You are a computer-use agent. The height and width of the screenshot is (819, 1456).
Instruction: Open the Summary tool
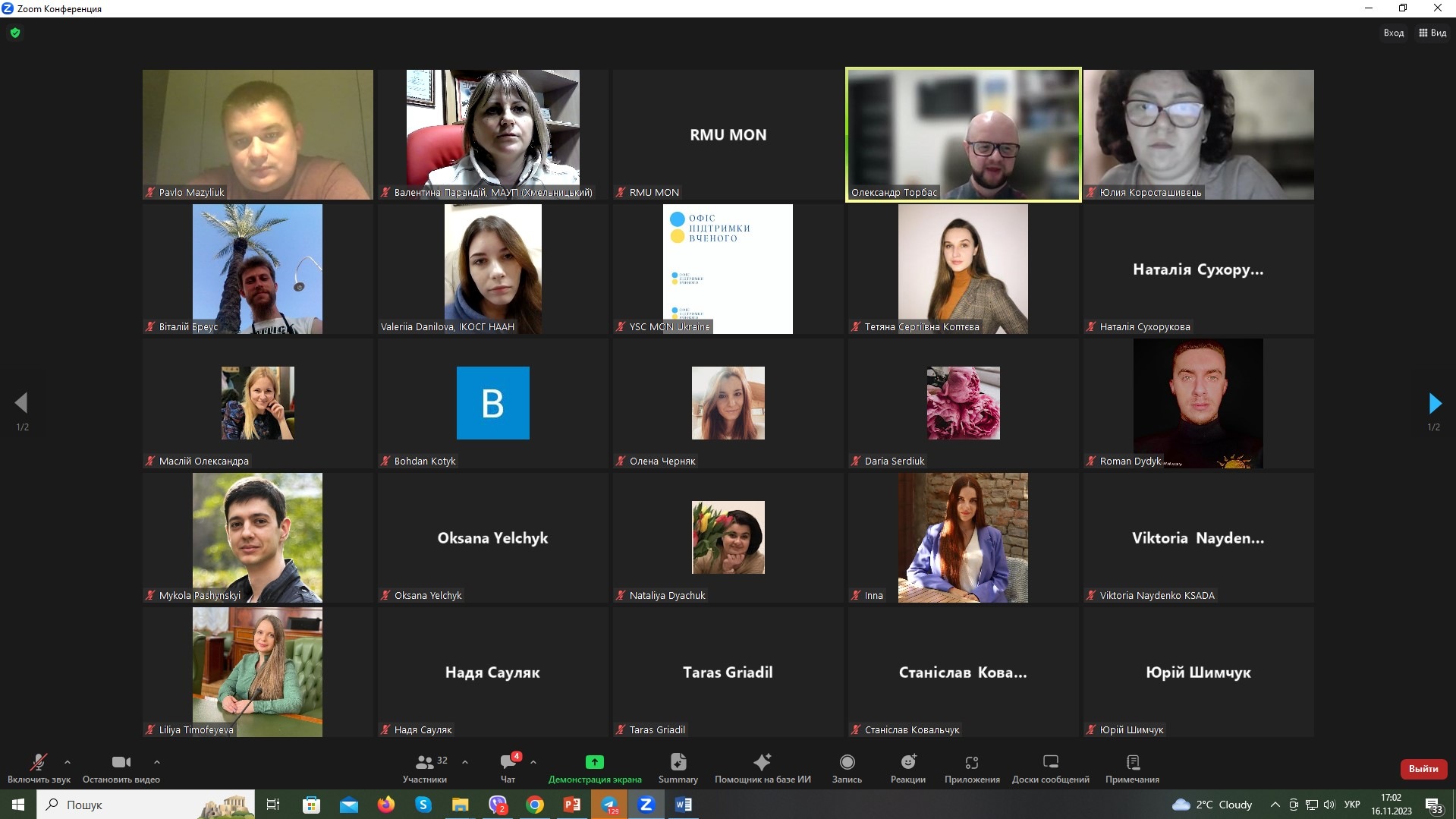click(x=678, y=762)
